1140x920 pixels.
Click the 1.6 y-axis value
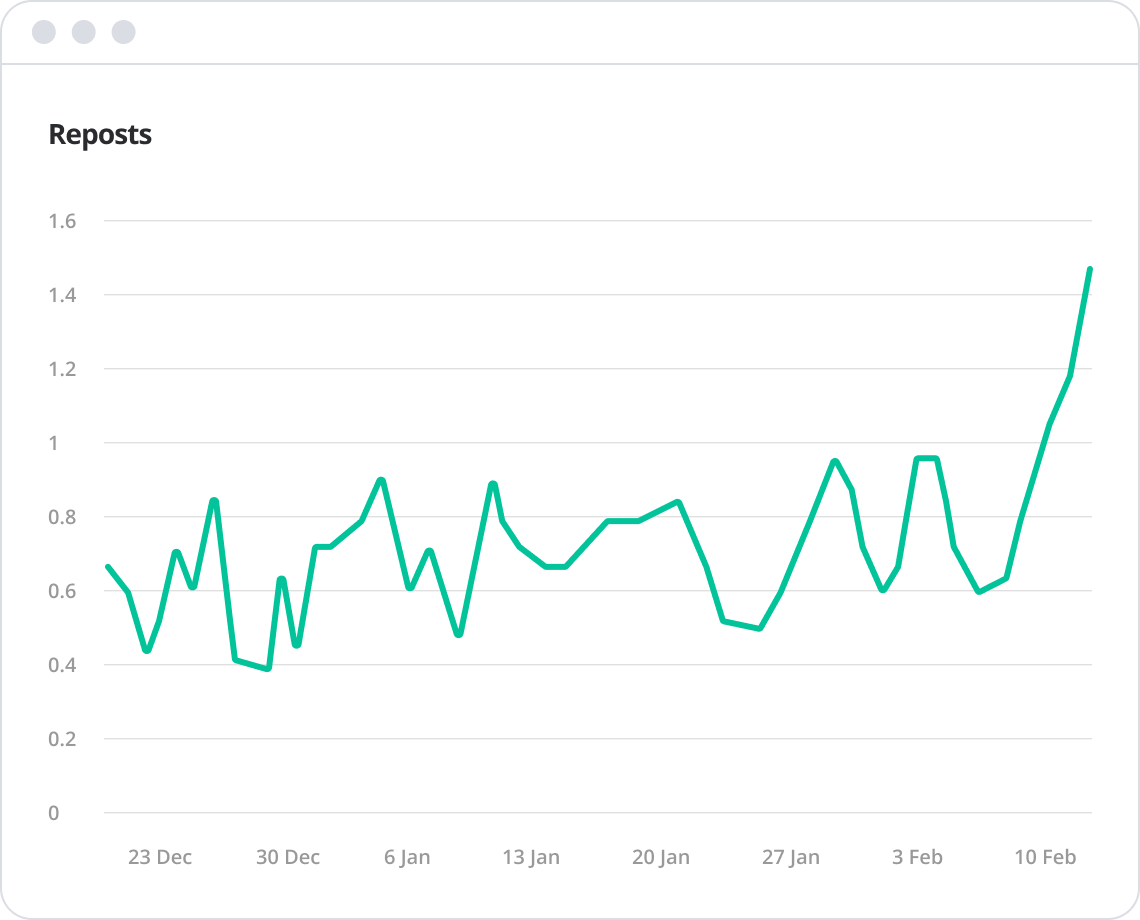62,221
